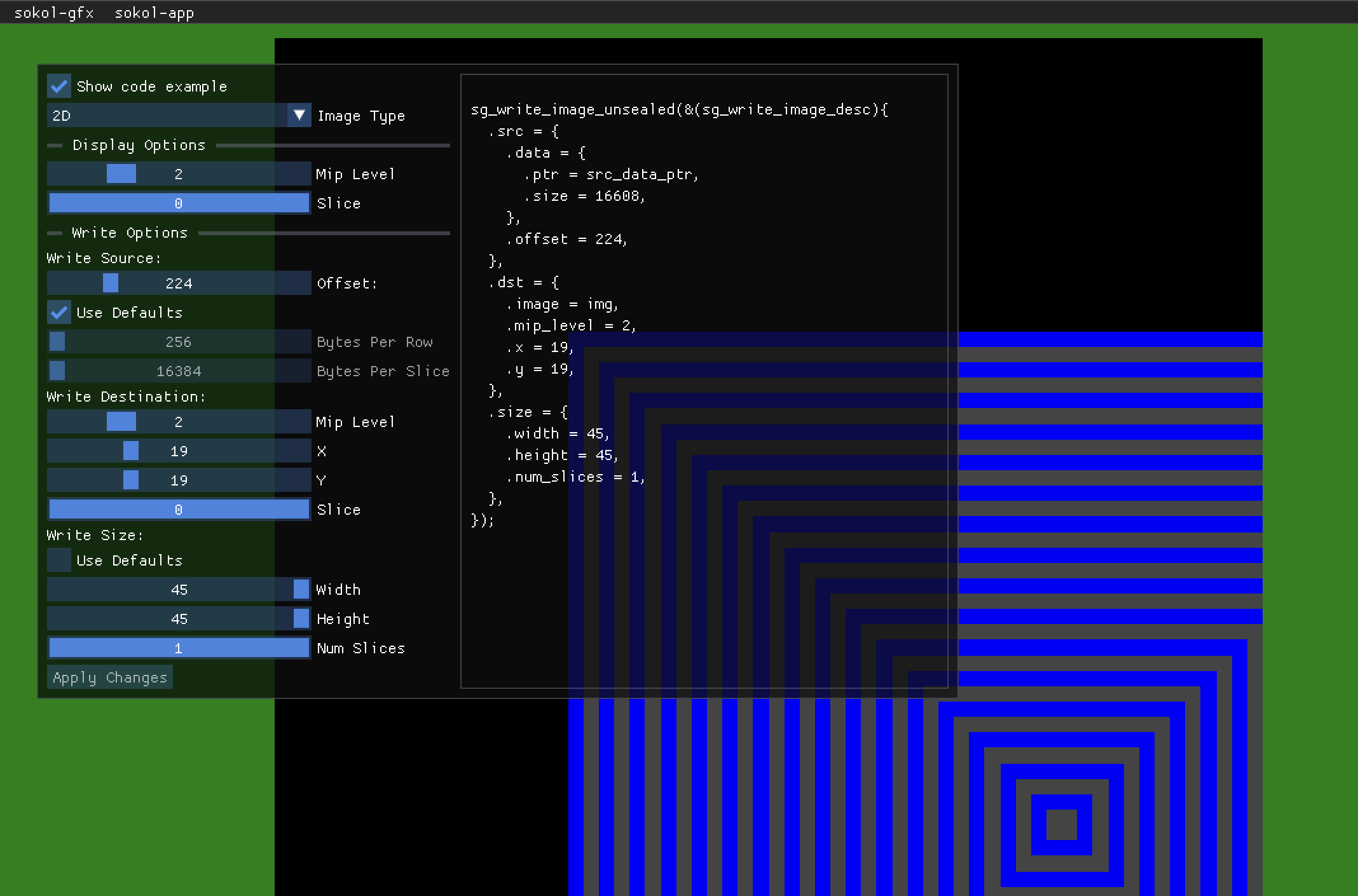
Task: Click the '.image = img,' code line
Action: (x=563, y=304)
